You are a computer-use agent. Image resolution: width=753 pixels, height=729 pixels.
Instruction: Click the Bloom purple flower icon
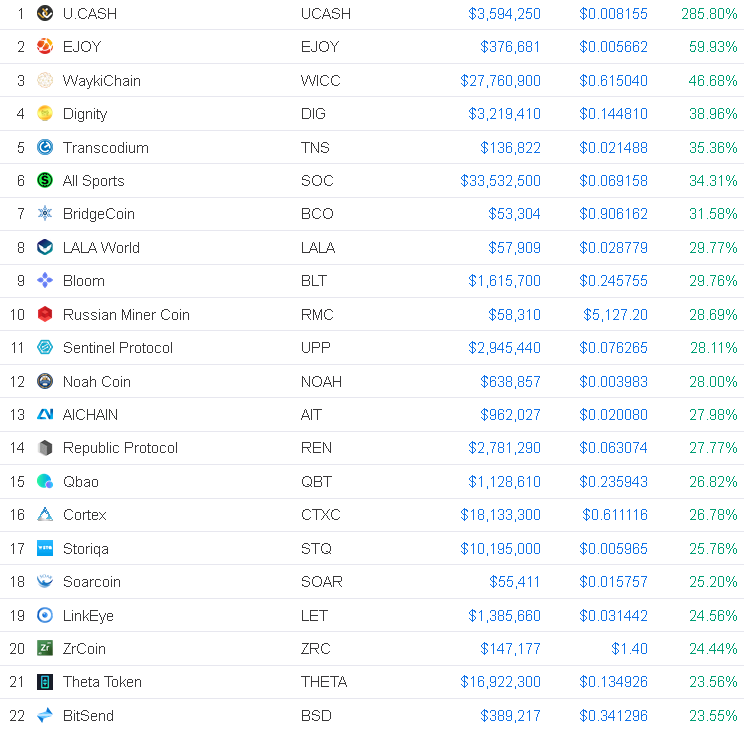[x=45, y=280]
